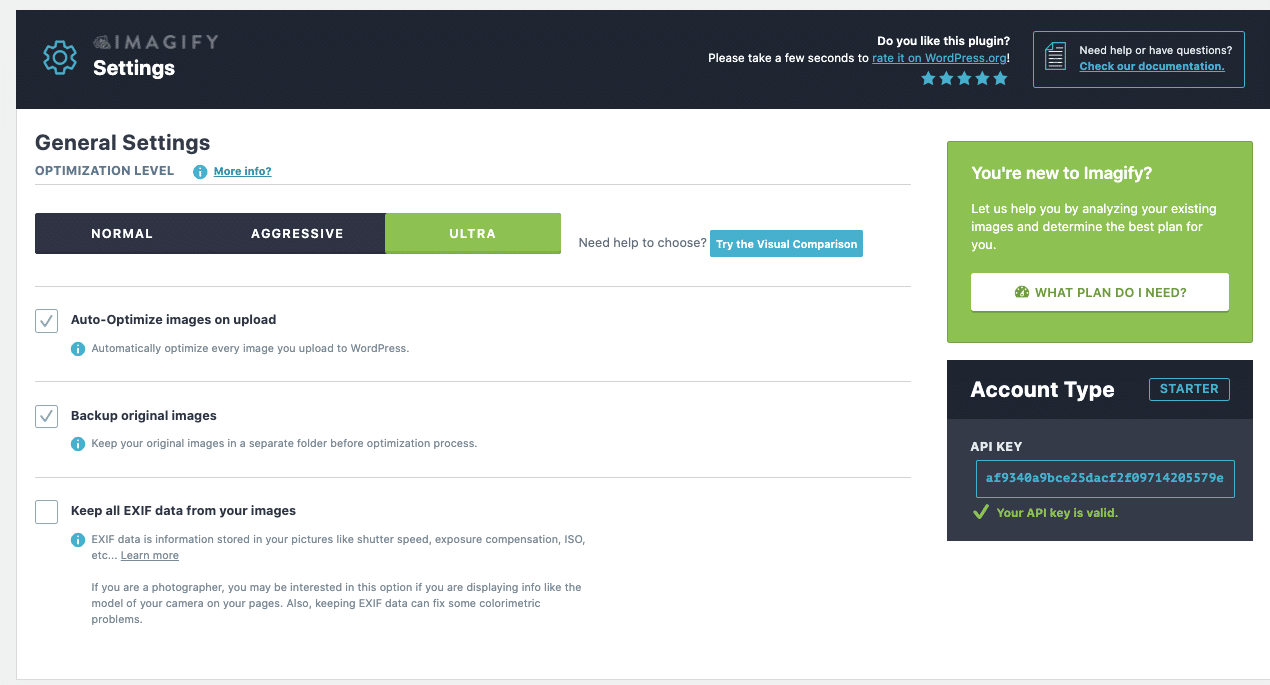Click the five-star rating icons
Screen dimensions: 1270x685
pyautogui.click(x=964, y=78)
